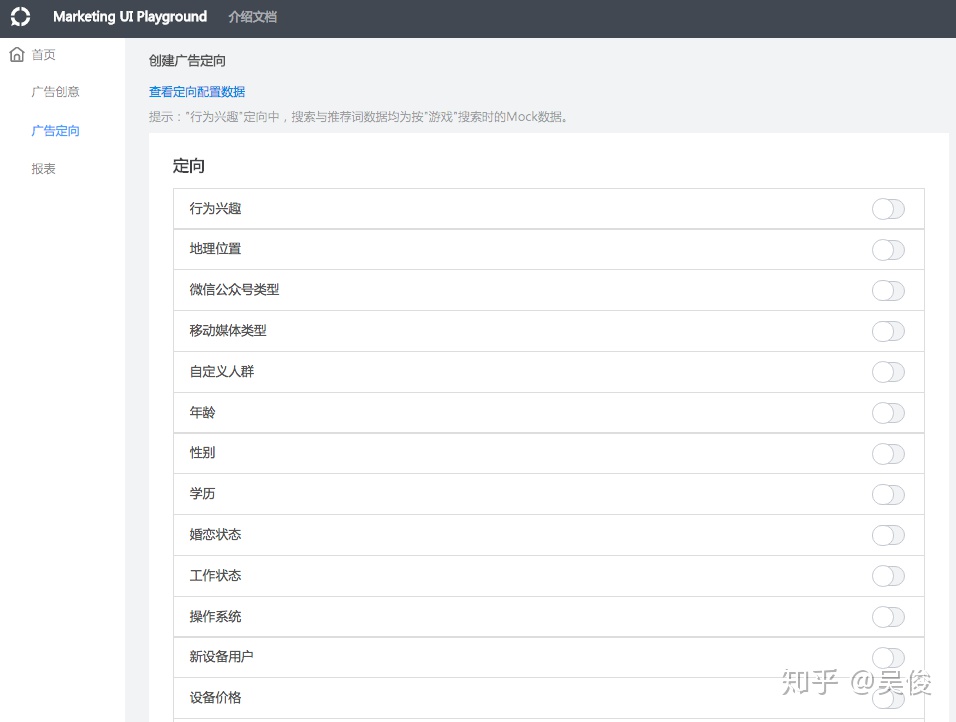Click the Marketing UI Playground logo icon
Image resolution: width=956 pixels, height=722 pixels.
point(20,16)
